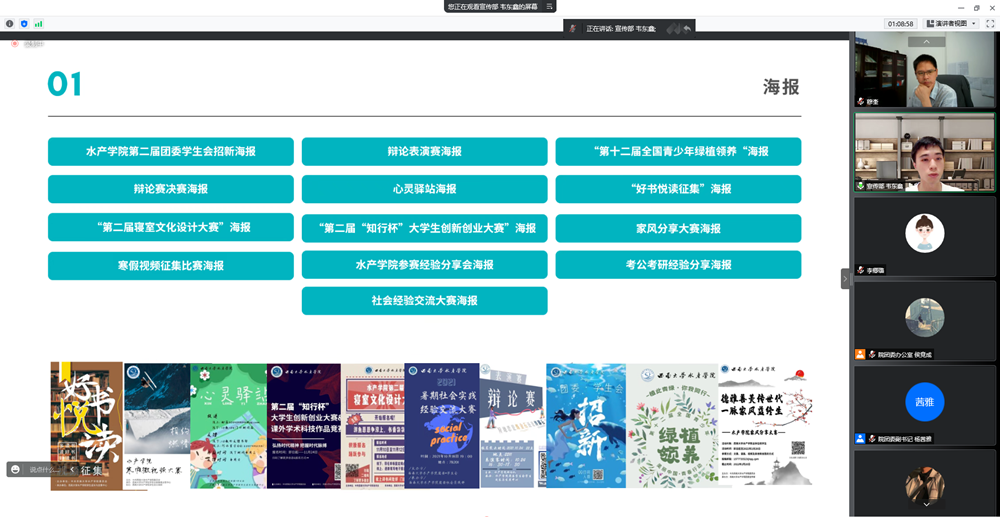Click the sharing banner menu icon

click(549, 6)
